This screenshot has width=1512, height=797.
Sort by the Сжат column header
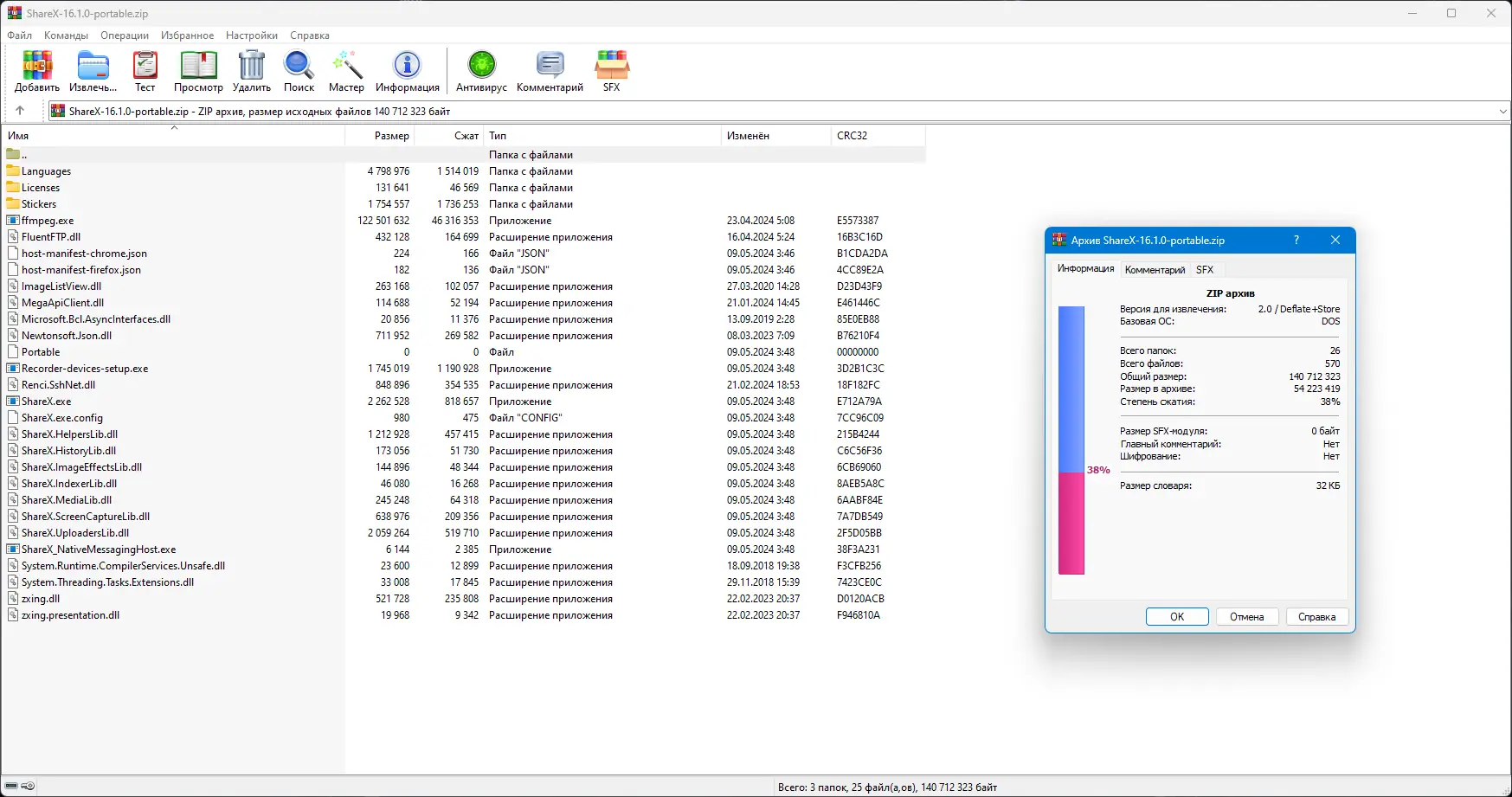pos(449,136)
